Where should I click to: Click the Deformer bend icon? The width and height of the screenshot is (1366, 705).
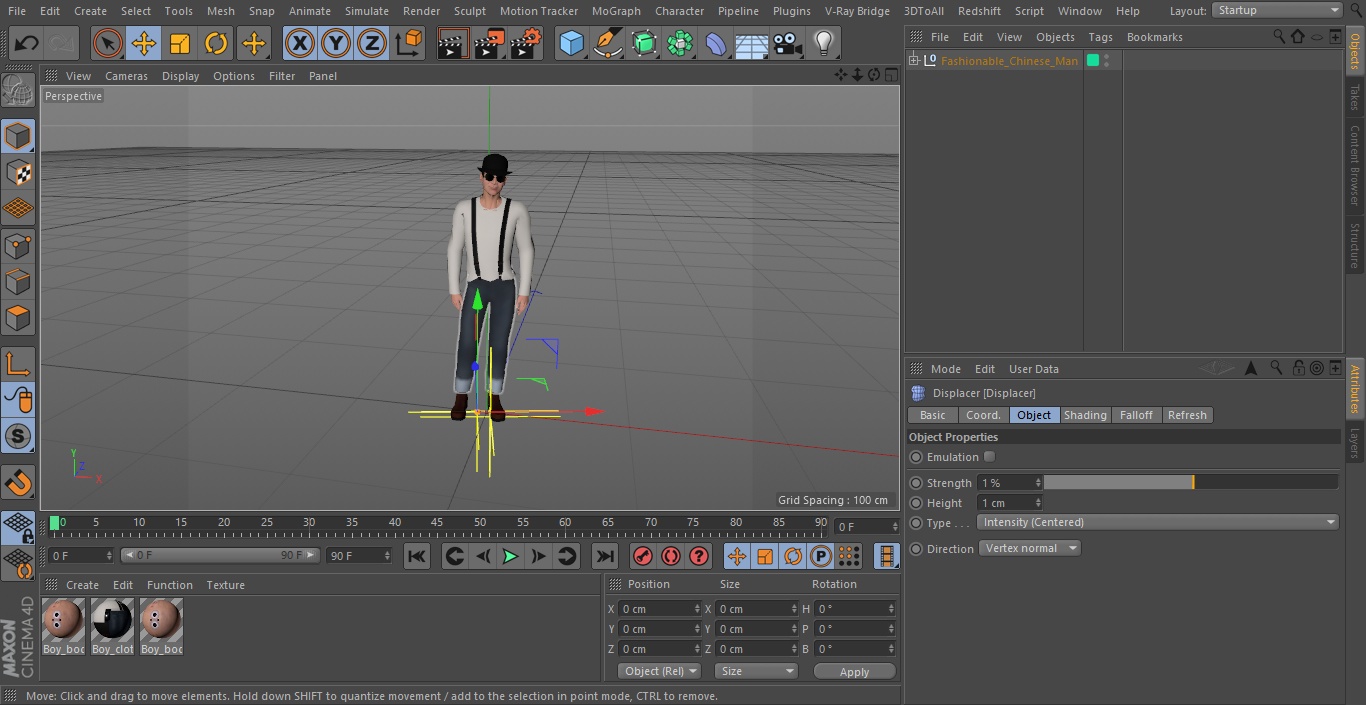pos(716,44)
